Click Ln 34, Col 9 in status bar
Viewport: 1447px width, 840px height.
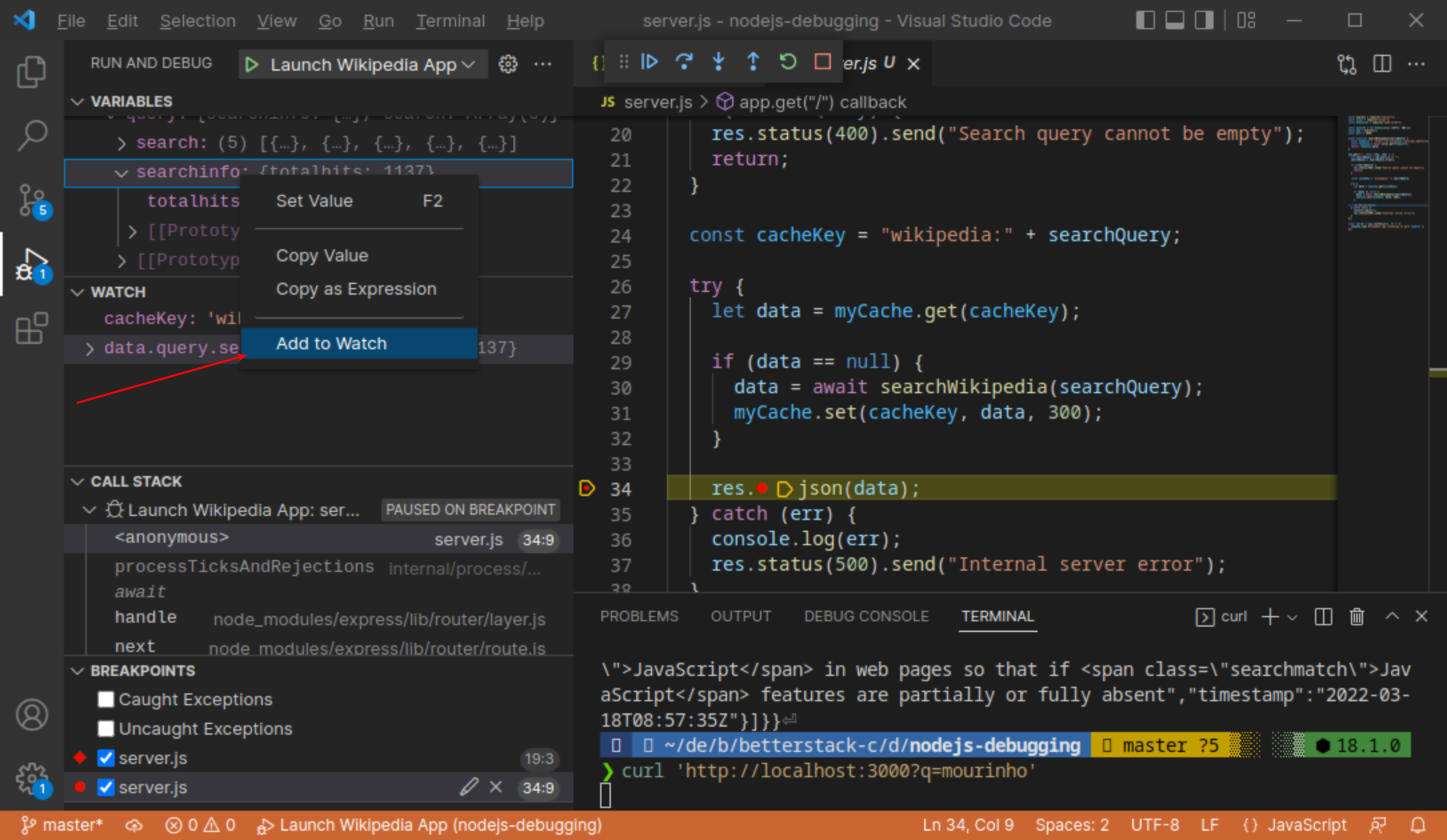click(968, 825)
